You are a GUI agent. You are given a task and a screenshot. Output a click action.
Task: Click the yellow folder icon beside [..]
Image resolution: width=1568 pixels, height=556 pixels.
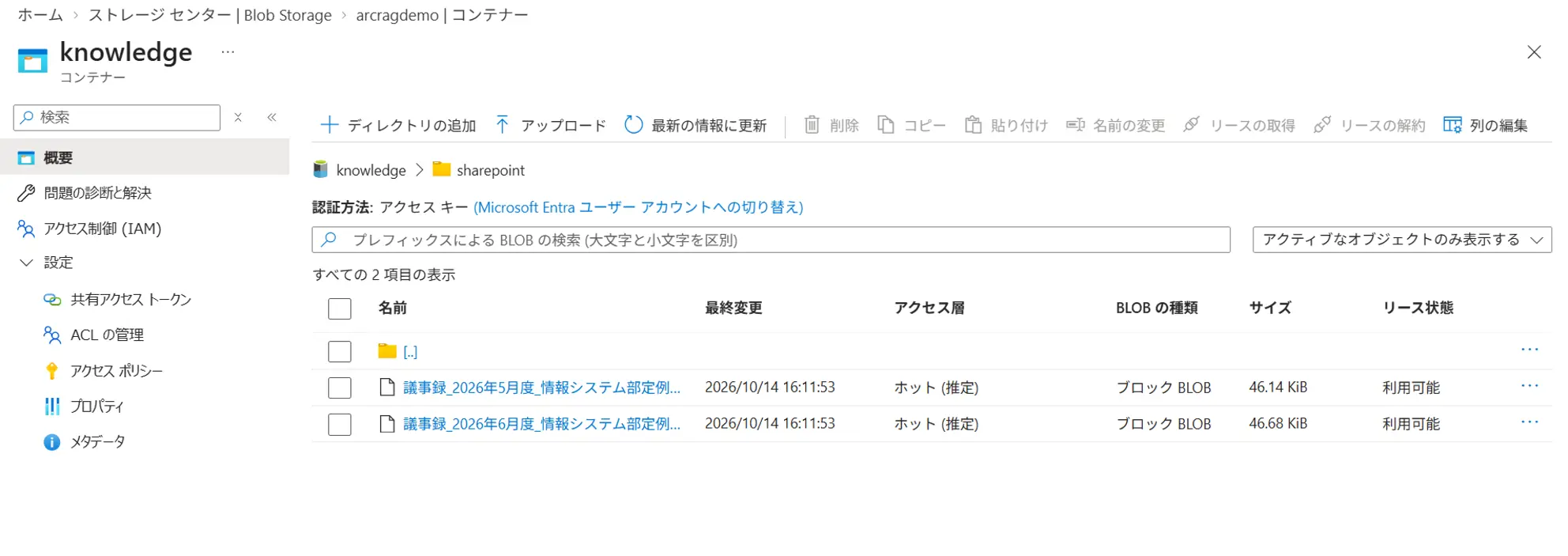(x=387, y=350)
